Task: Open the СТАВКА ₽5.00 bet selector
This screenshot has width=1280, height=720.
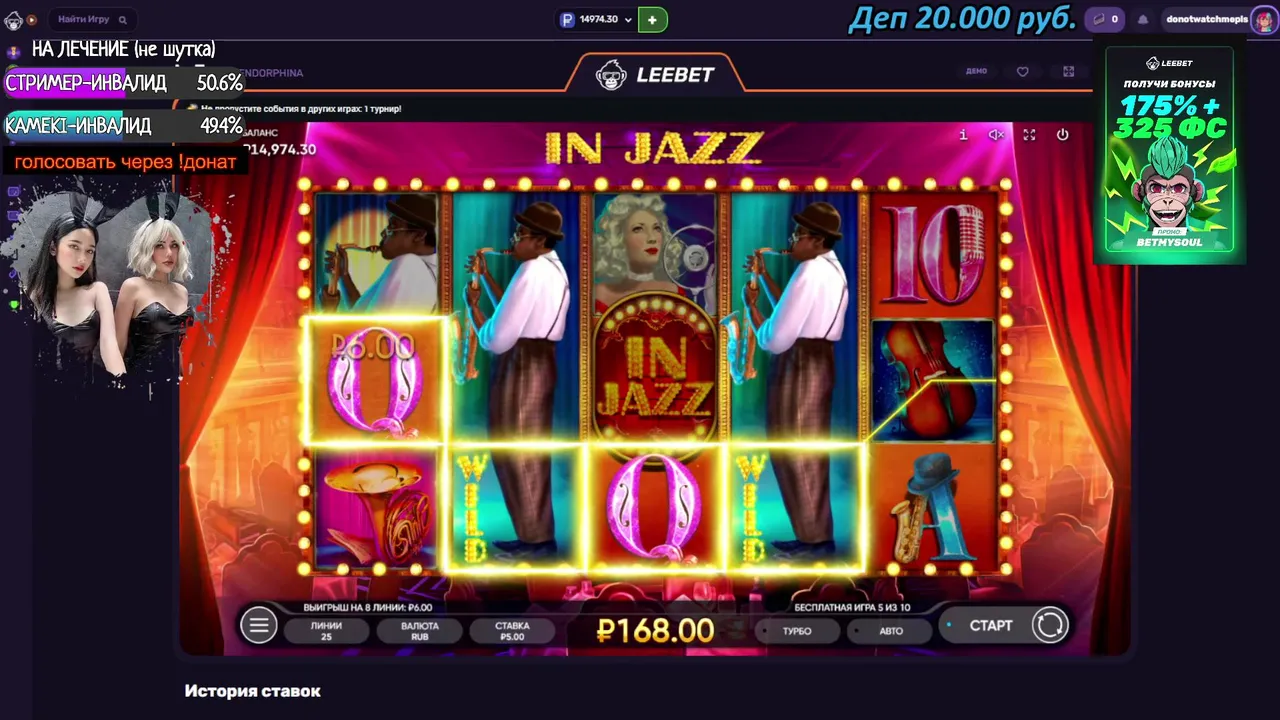Action: click(512, 631)
